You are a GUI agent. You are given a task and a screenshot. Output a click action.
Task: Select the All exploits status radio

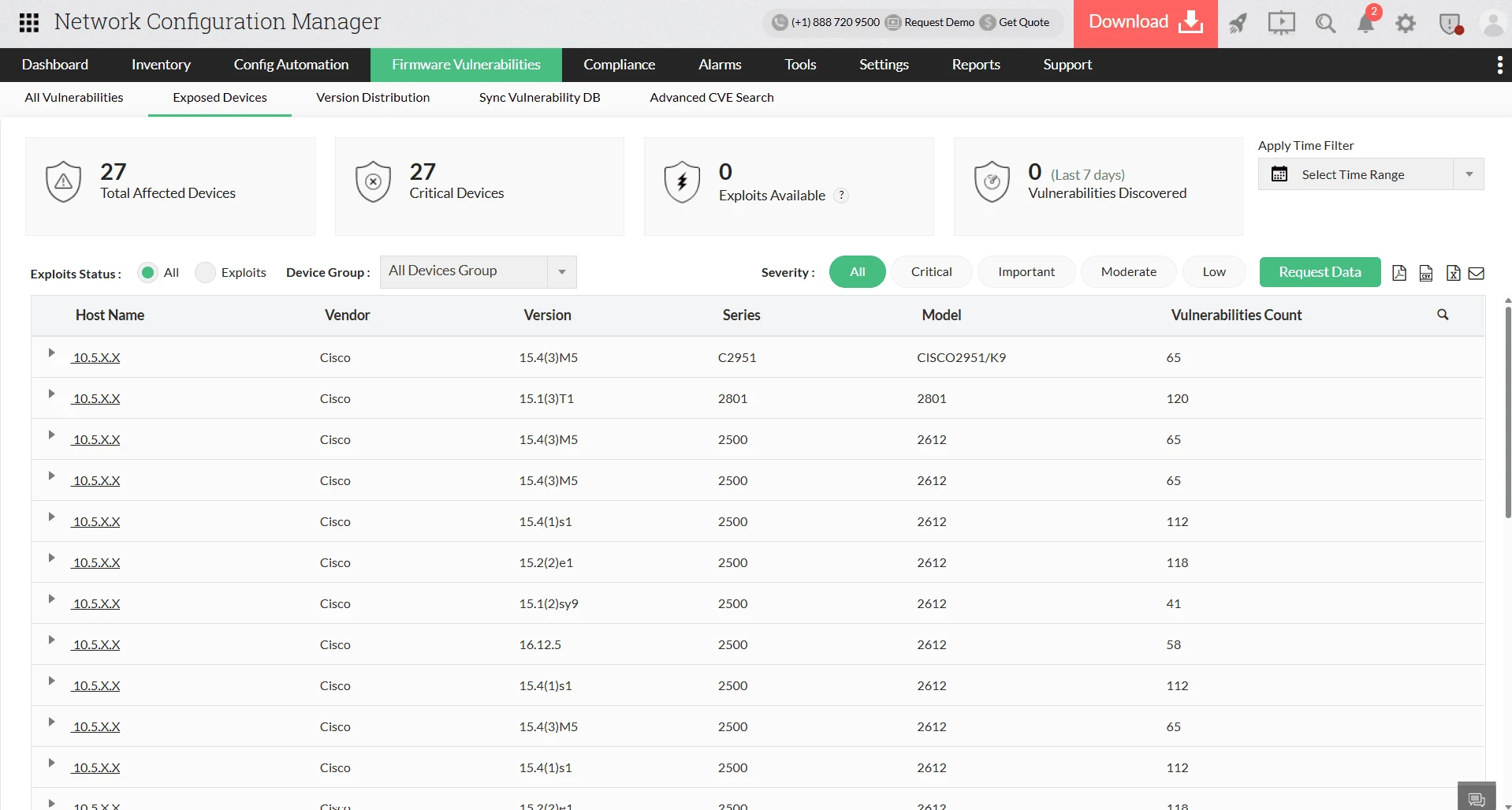(x=147, y=273)
